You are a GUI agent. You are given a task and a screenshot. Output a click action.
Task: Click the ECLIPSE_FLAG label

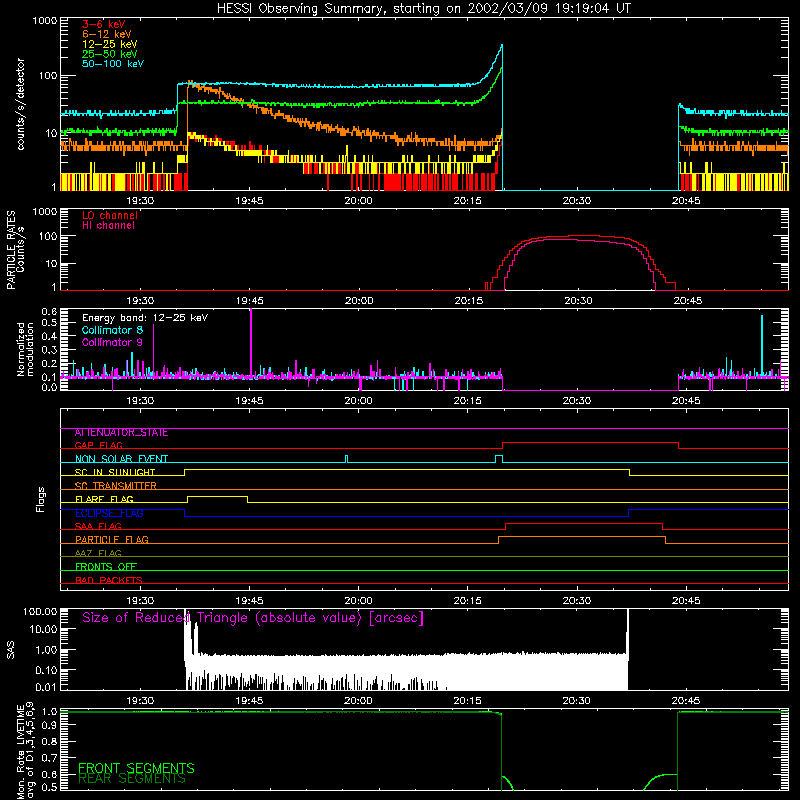coord(109,513)
